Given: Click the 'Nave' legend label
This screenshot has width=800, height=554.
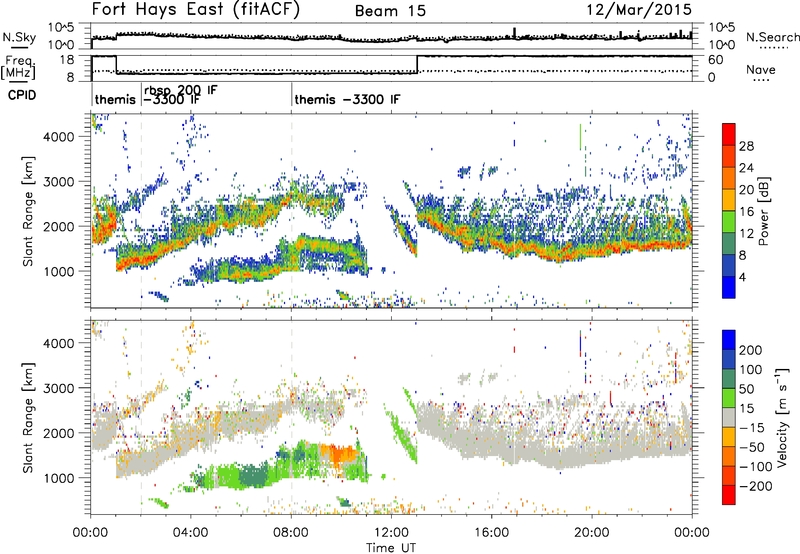Looking at the screenshot, I should tap(761, 69).
